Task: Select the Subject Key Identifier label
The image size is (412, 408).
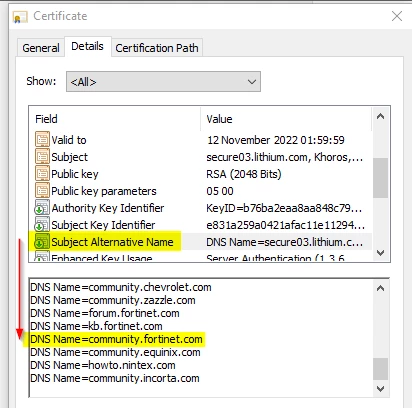Action: click(103, 225)
